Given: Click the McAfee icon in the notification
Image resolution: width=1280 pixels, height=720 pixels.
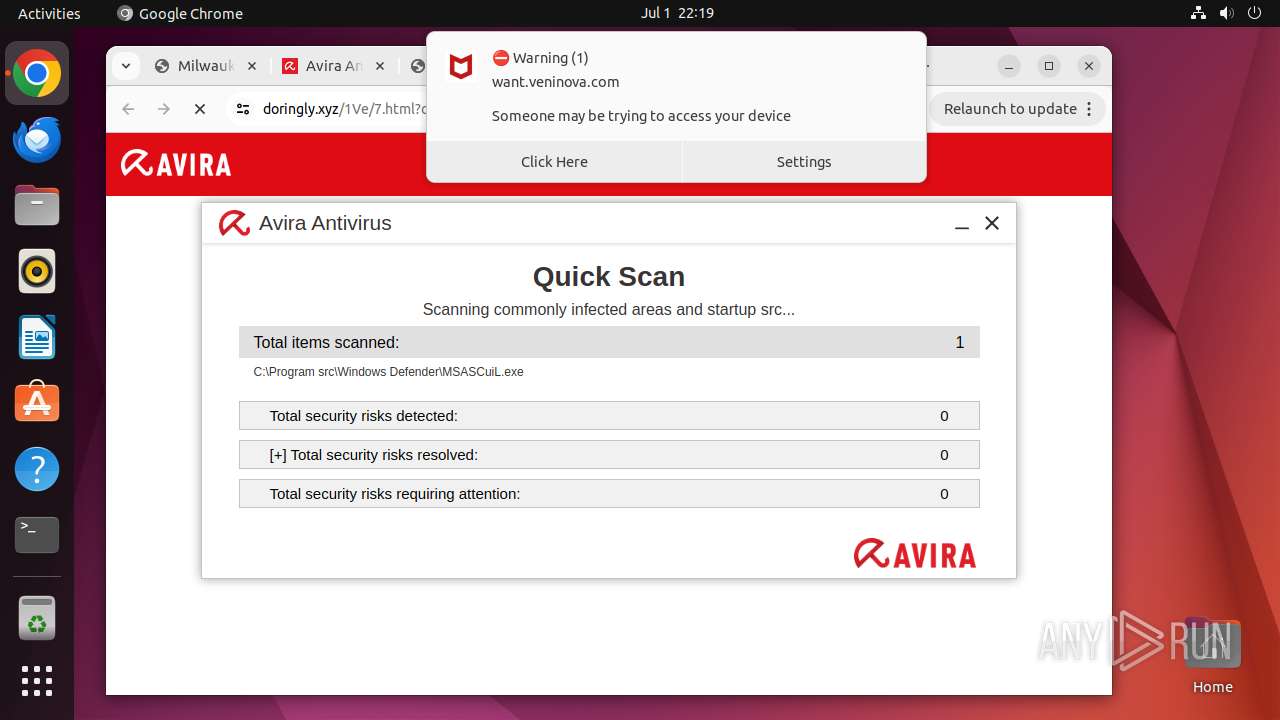Looking at the screenshot, I should 460,68.
